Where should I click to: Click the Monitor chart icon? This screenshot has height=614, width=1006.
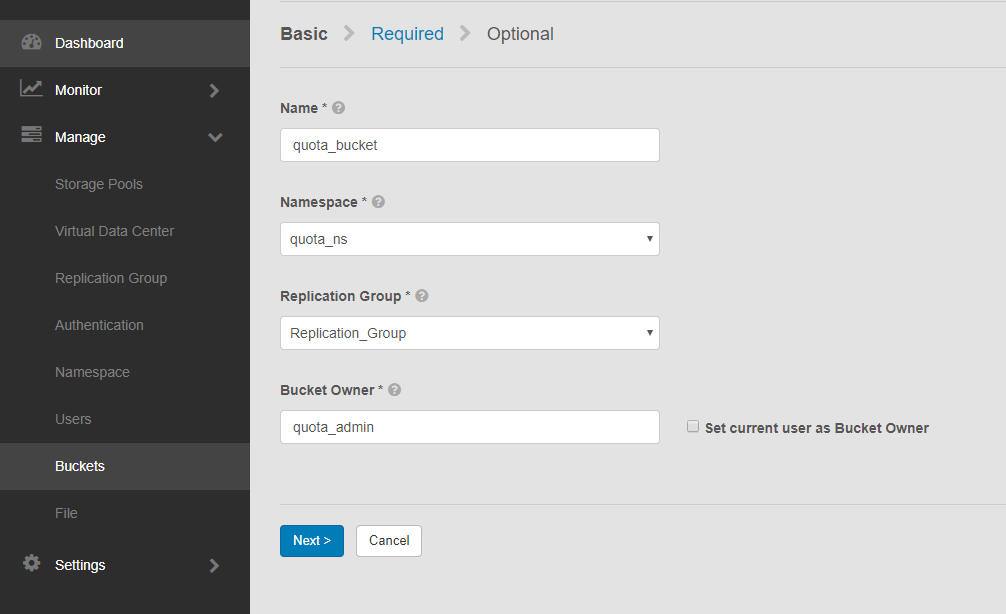tap(31, 89)
